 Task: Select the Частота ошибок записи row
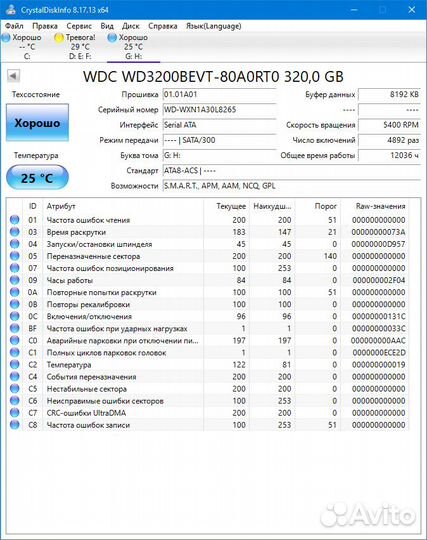pyautogui.click(x=209, y=425)
